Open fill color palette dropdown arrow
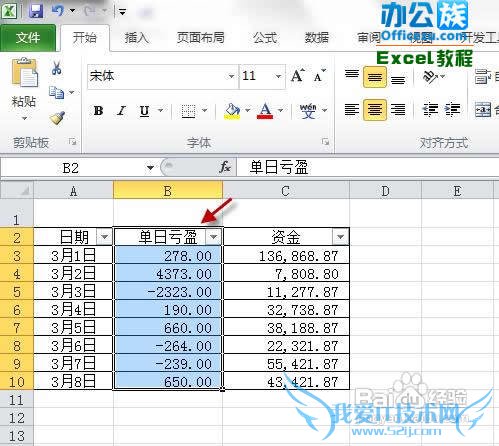Viewport: 499px width, 446px height. 248,110
